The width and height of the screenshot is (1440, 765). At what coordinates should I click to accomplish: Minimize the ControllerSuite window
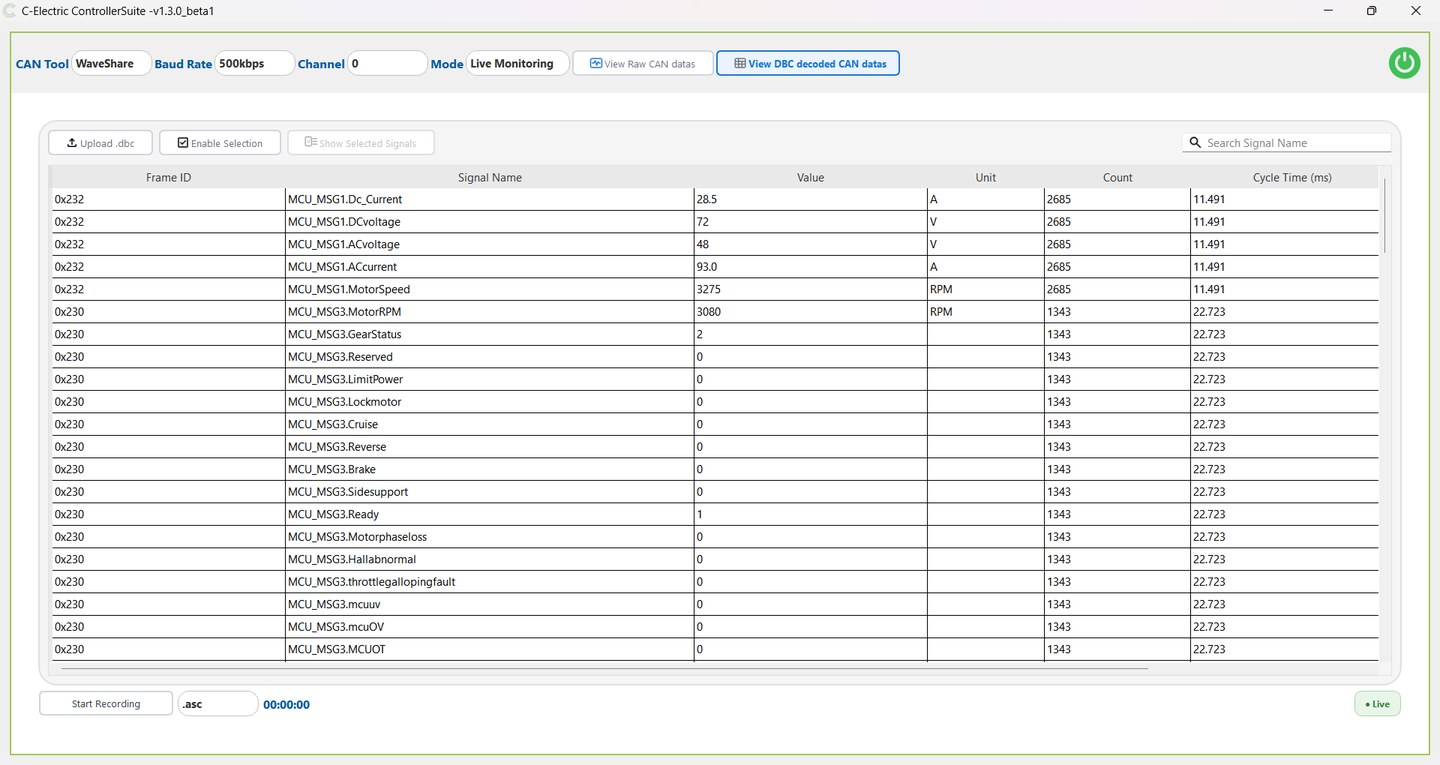coord(1328,11)
